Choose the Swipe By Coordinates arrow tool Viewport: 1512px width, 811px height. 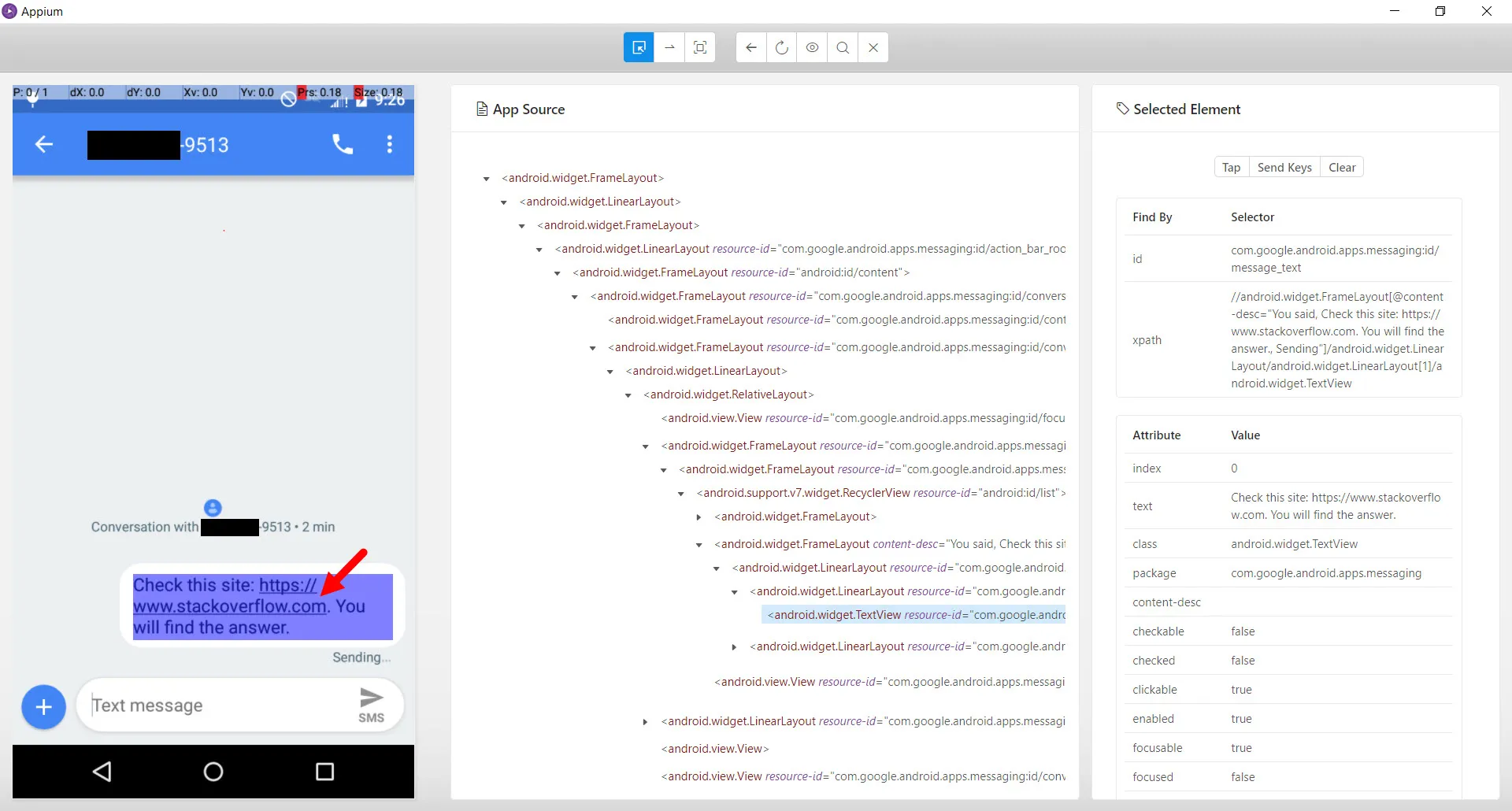coord(669,47)
